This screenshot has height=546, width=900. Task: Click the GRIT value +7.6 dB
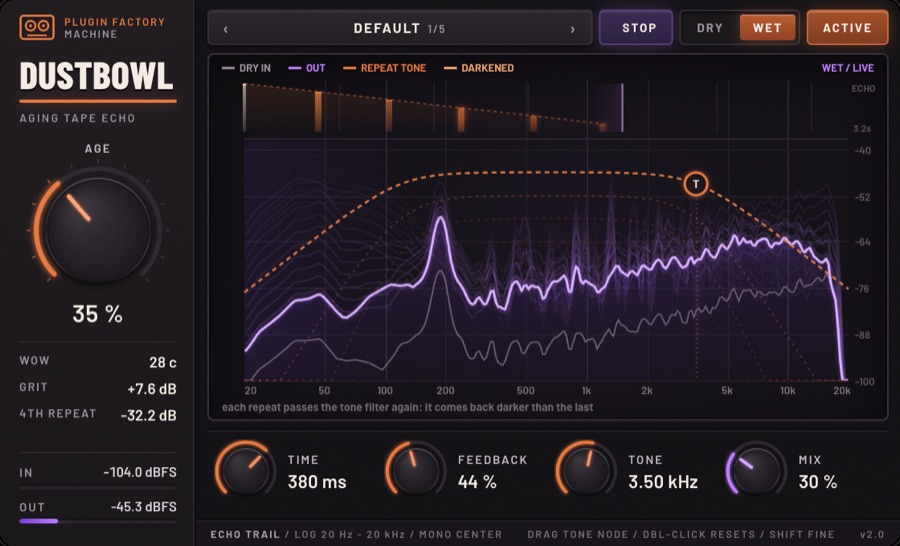click(x=152, y=389)
